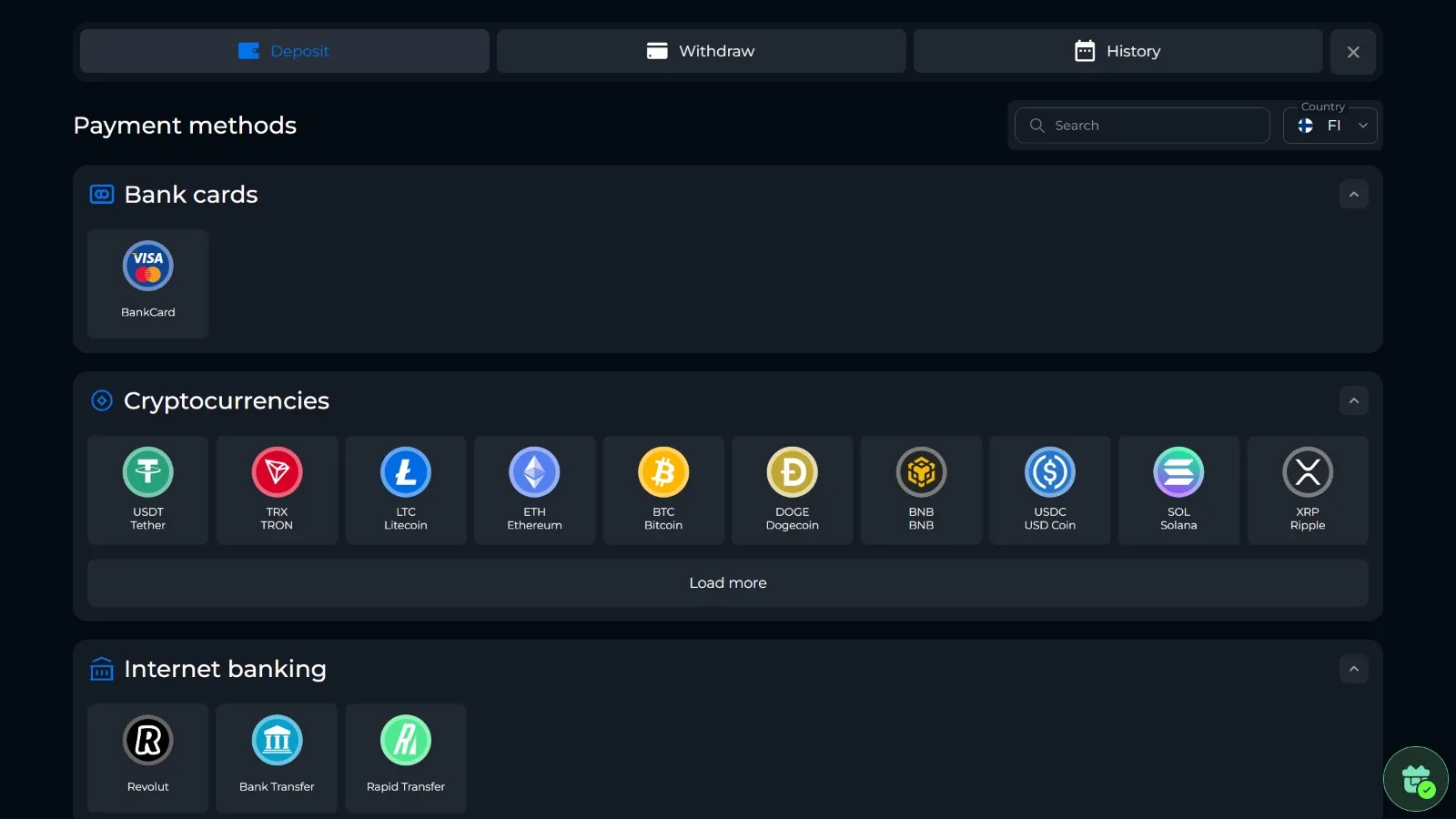Collapse the Internet banking section
Viewport: 1456px width, 819px height.
tap(1353, 669)
